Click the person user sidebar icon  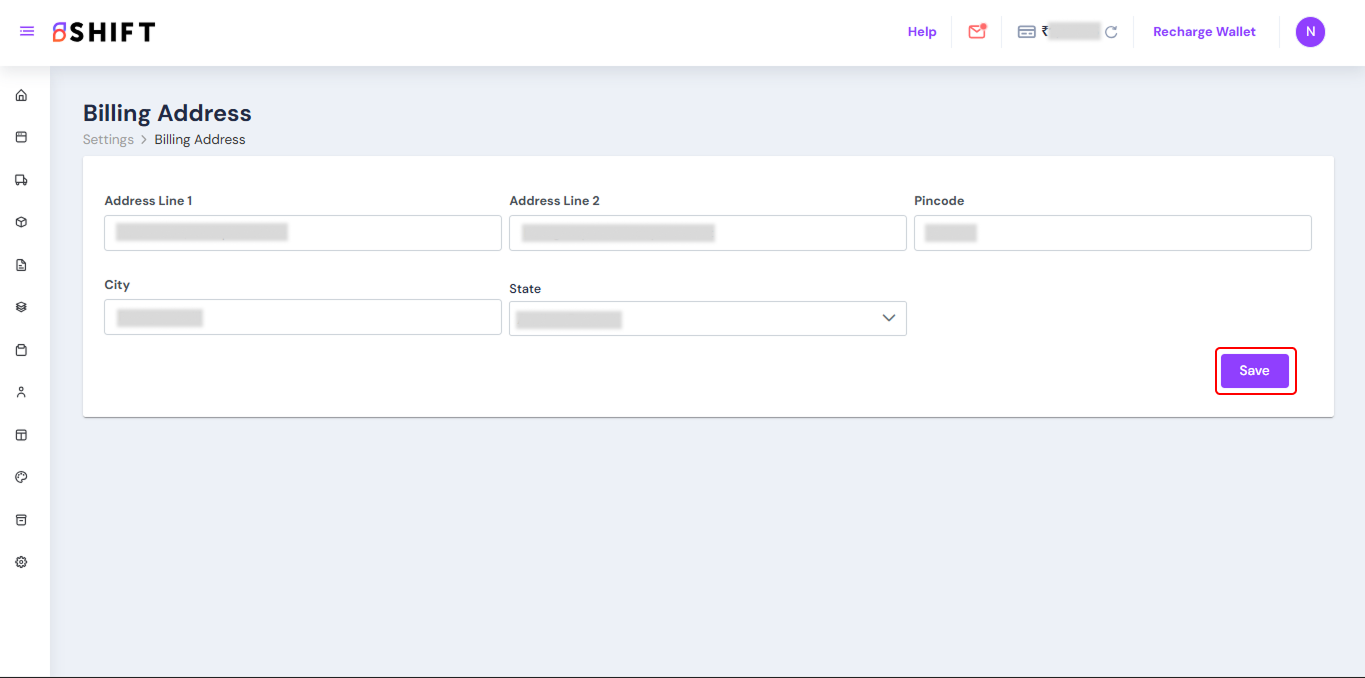pos(21,392)
